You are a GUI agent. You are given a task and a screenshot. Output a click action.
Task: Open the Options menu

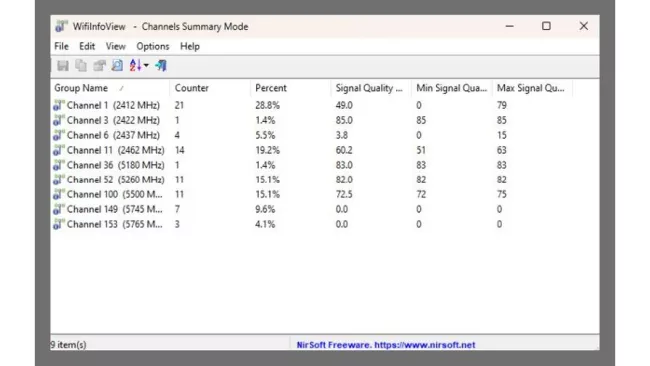coord(153,46)
